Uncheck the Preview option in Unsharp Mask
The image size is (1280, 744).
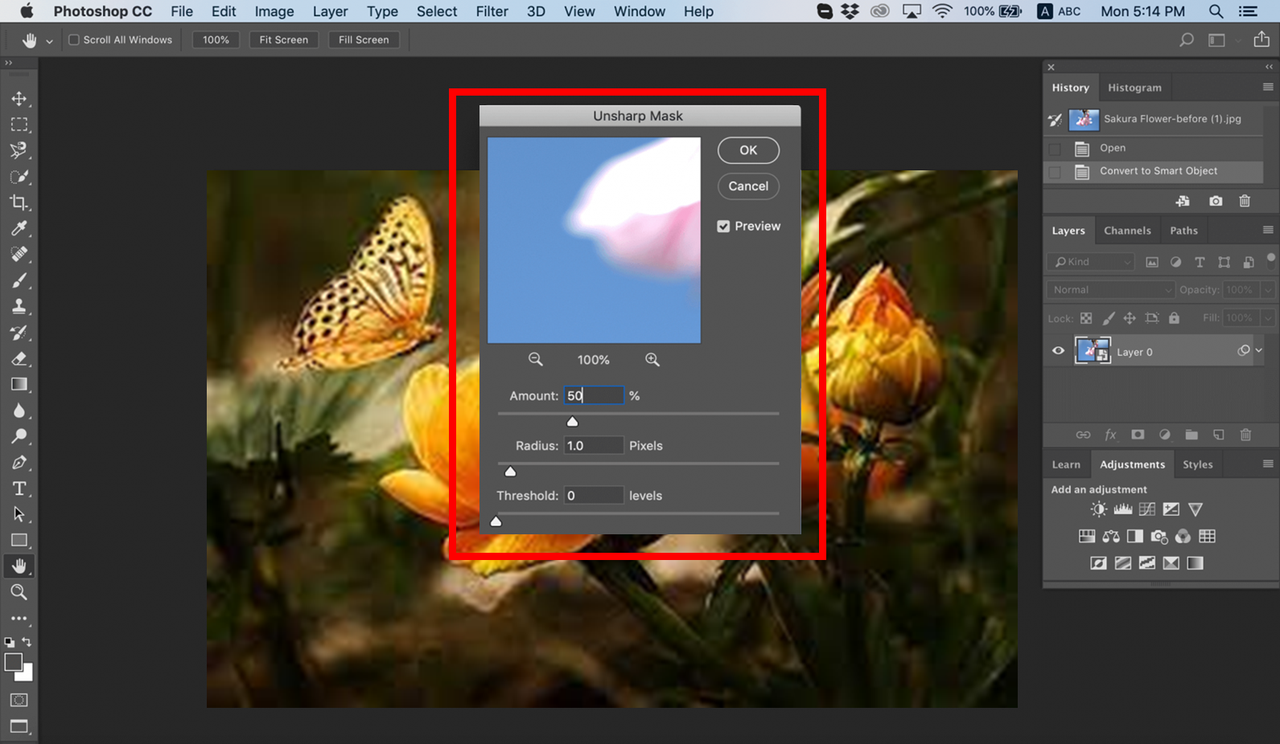coord(723,226)
